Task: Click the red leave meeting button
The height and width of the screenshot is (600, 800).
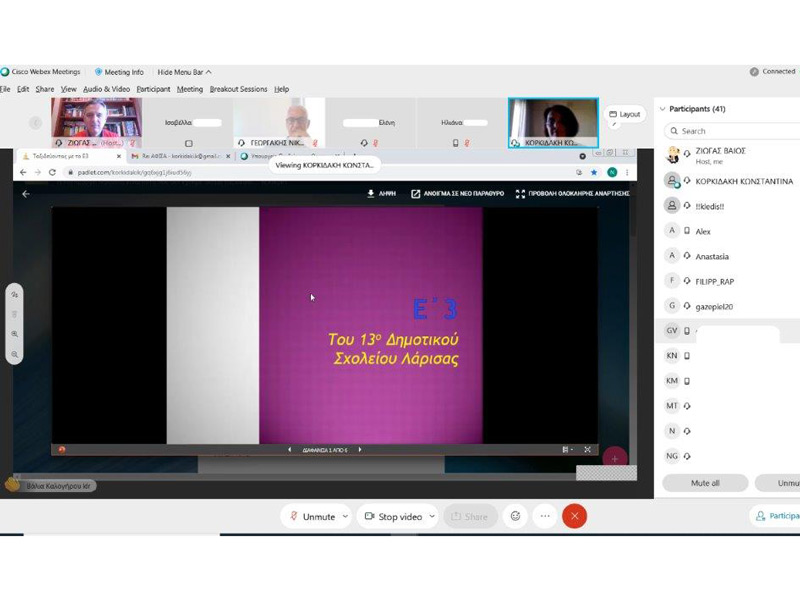Action: point(574,516)
